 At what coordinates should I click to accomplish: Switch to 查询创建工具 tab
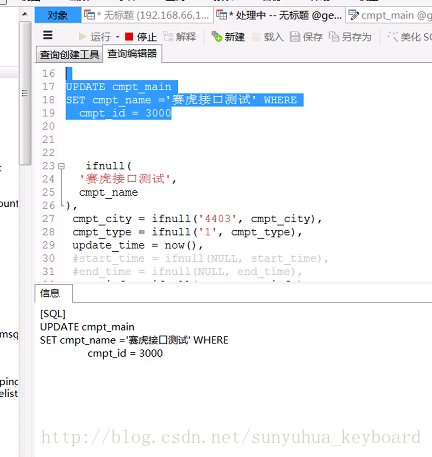click(x=69, y=54)
